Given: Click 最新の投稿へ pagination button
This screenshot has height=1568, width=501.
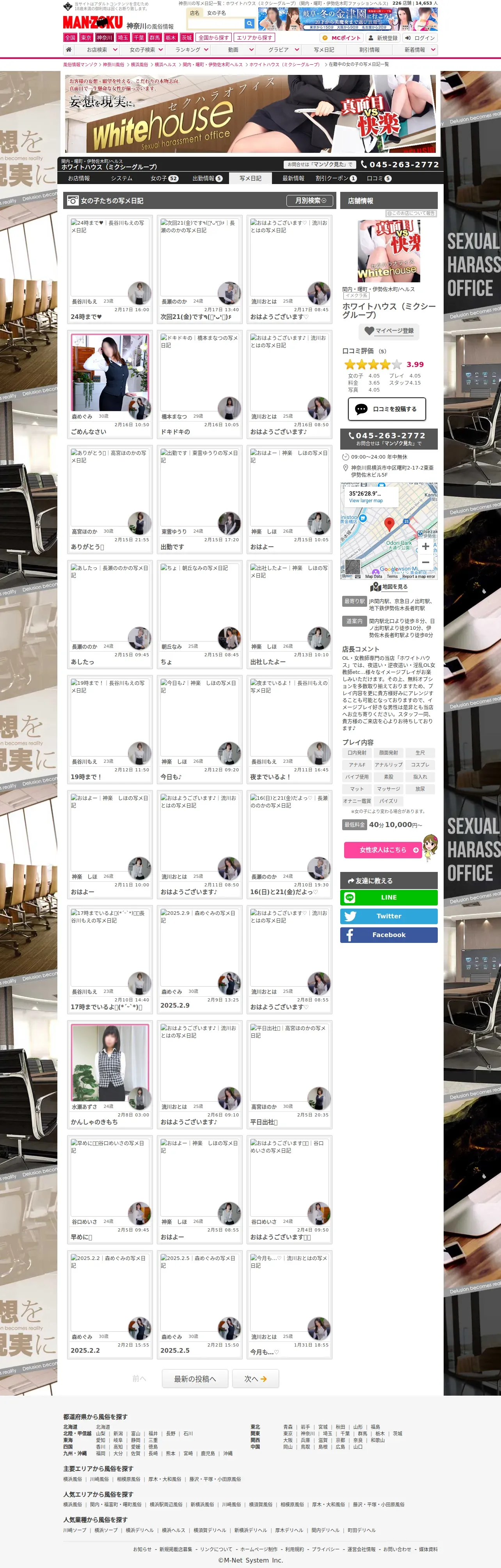Looking at the screenshot, I should (x=195, y=1379).
